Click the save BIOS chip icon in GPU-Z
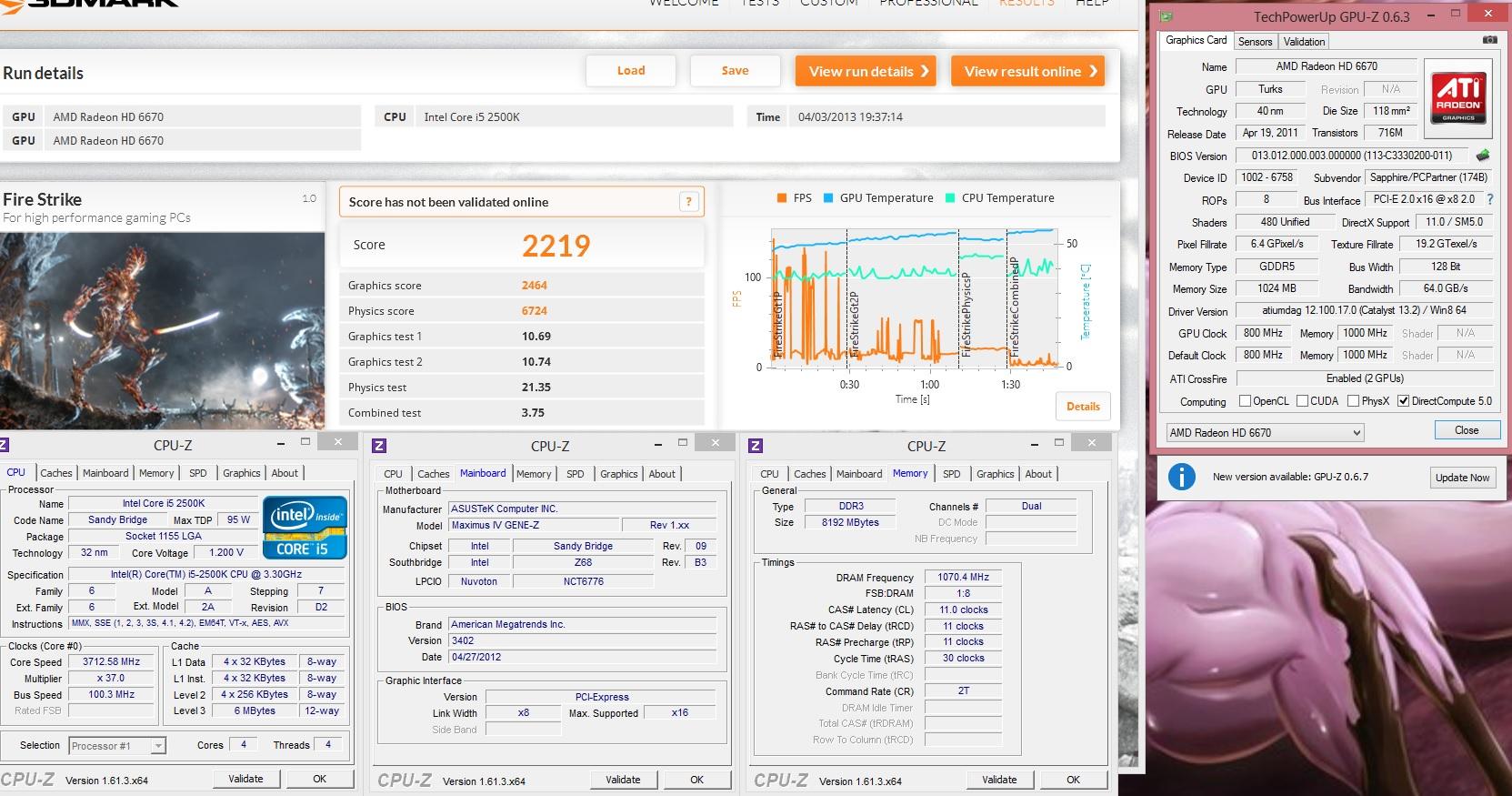 point(1483,156)
